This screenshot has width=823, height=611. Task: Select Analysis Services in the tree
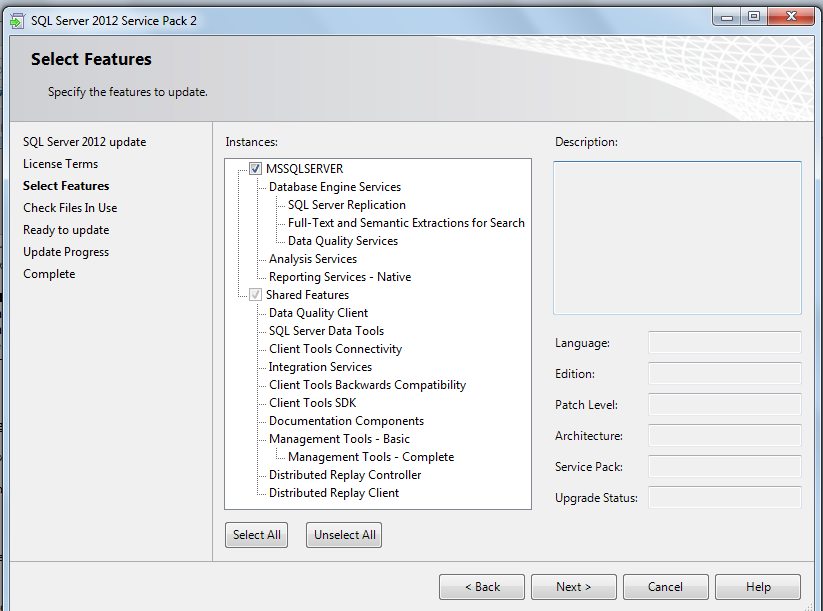(313, 259)
